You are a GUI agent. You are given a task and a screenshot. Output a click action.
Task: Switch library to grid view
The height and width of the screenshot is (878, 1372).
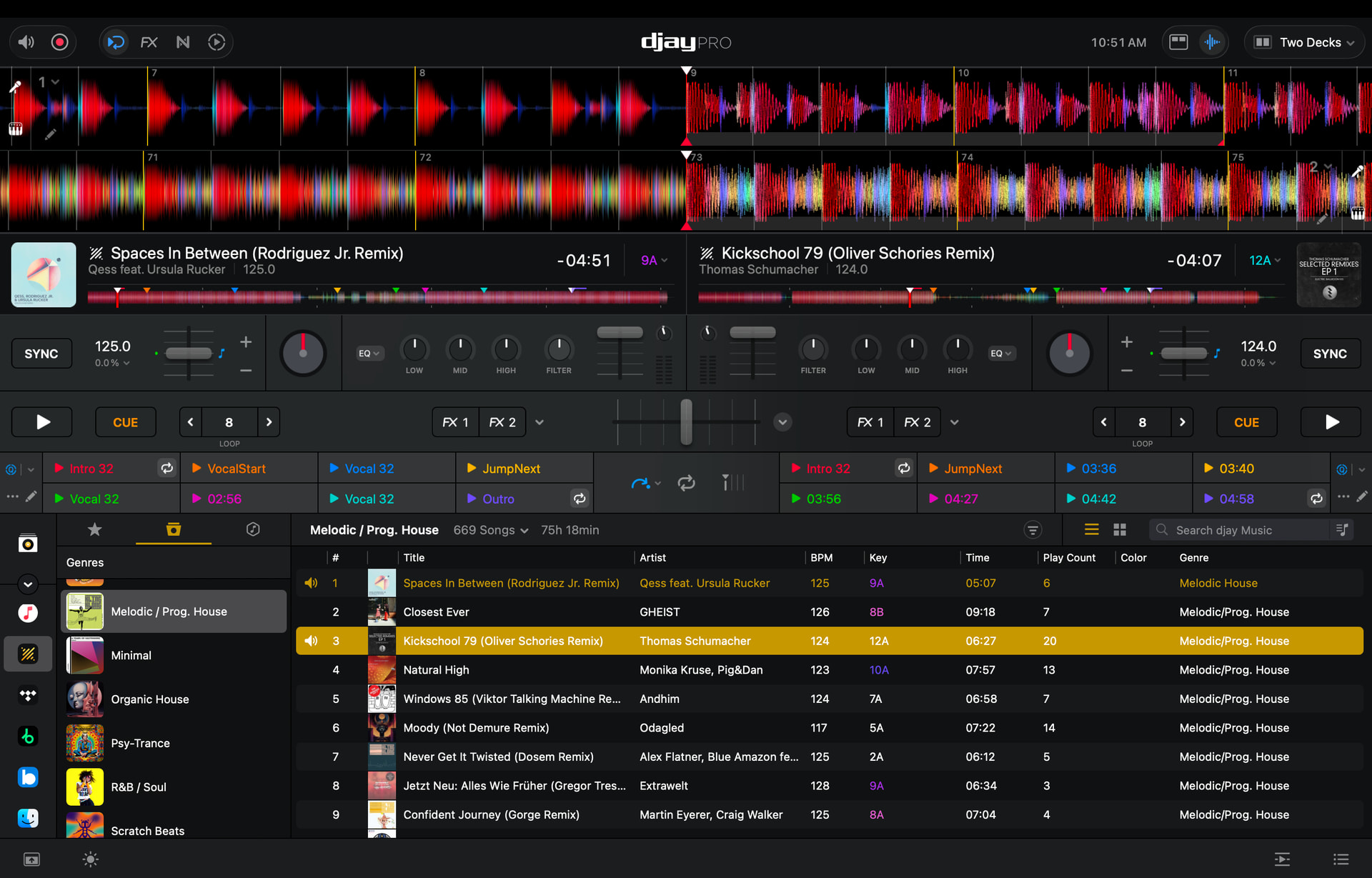(x=1120, y=530)
